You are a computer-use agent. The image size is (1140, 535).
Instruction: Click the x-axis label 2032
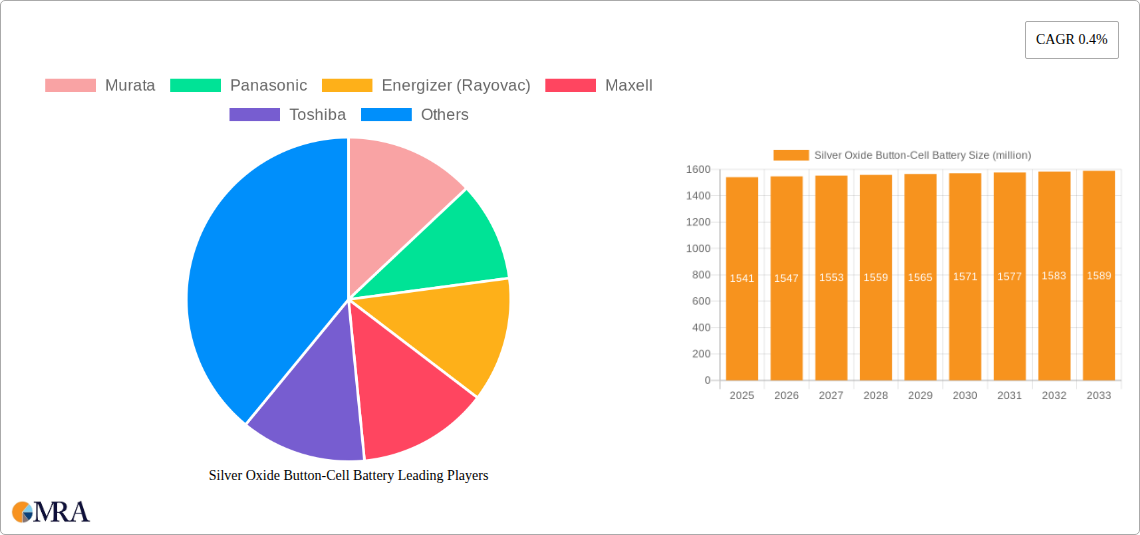[1054, 395]
